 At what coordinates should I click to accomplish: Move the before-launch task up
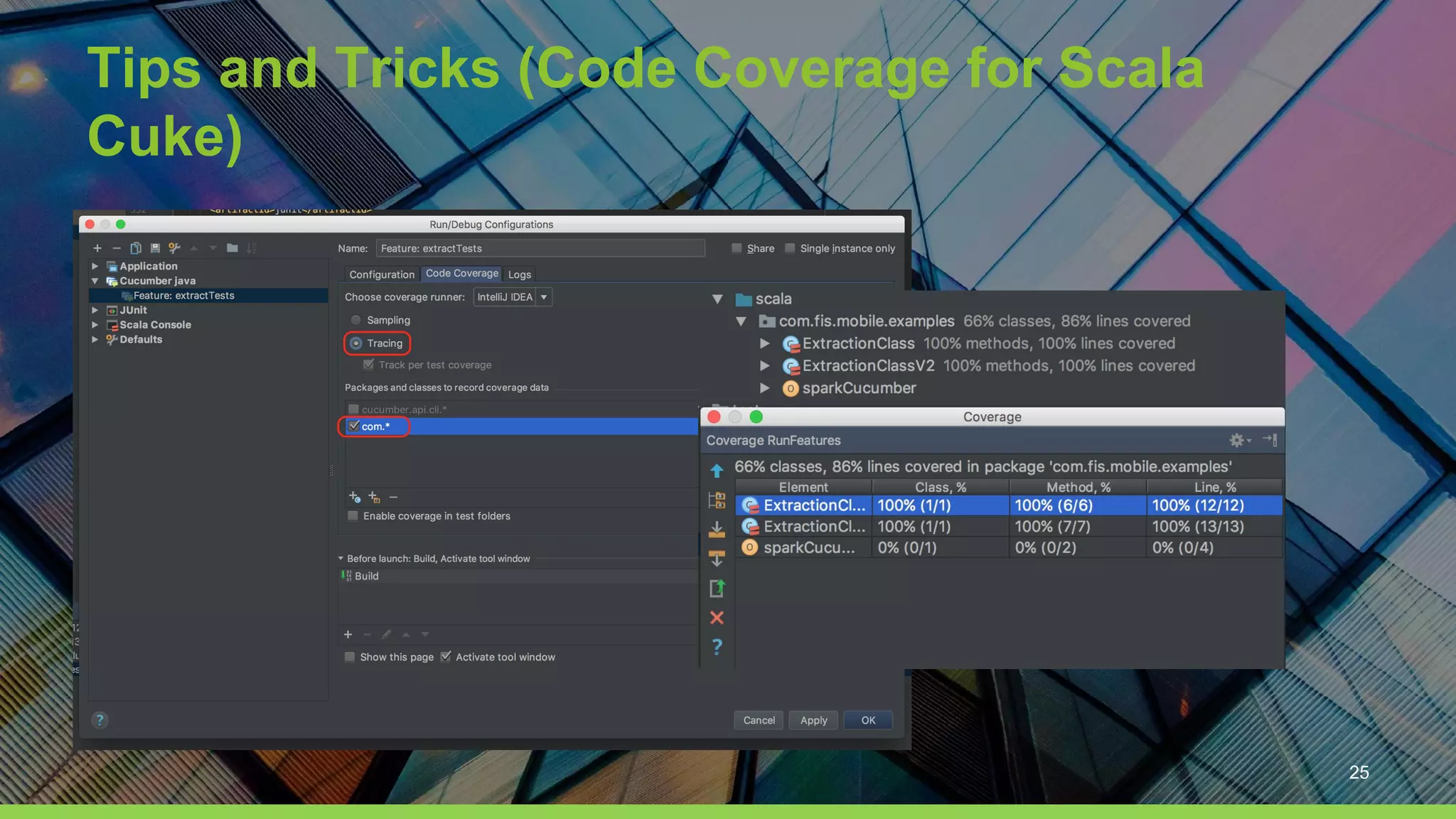click(405, 634)
